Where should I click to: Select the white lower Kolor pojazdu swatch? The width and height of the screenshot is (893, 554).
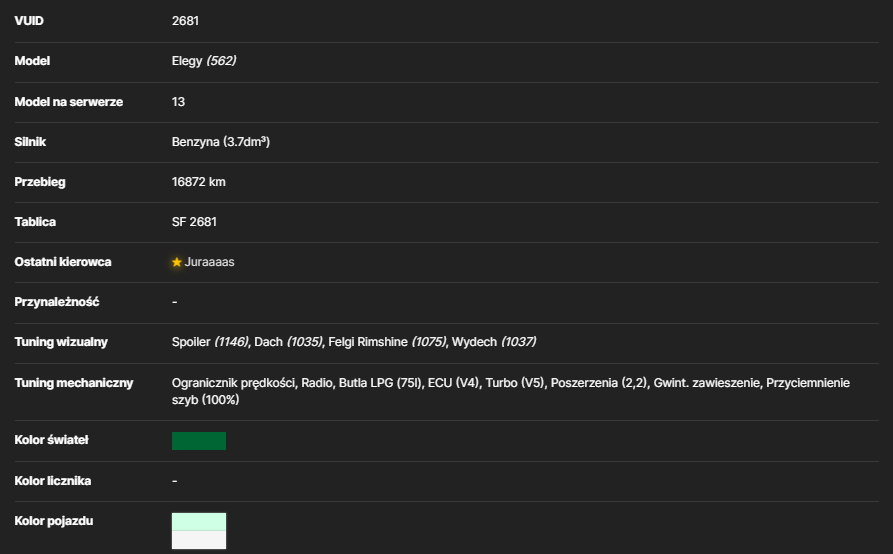[x=199, y=540]
